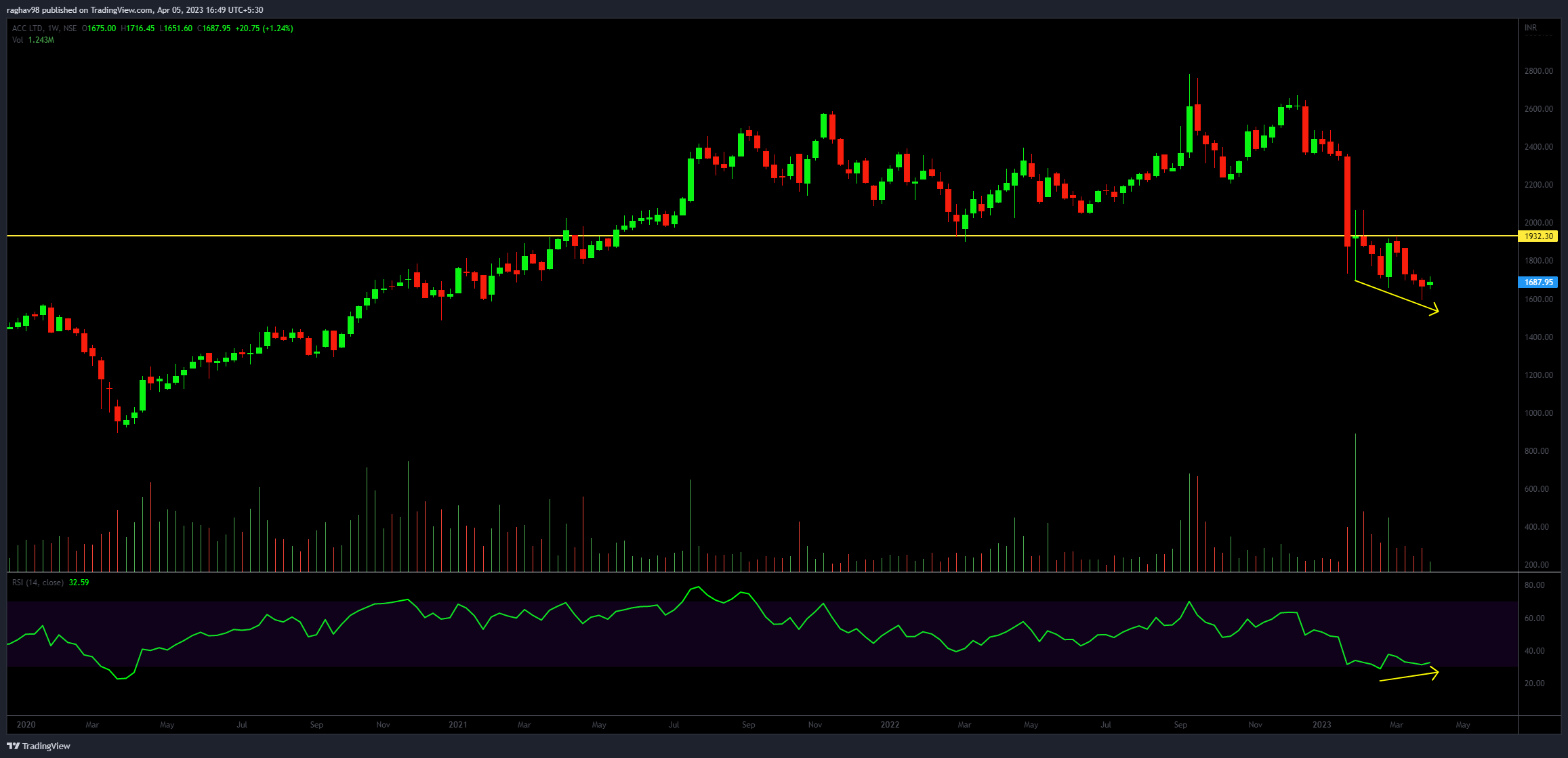Click the 2800.00 price axis value

tap(1538, 71)
